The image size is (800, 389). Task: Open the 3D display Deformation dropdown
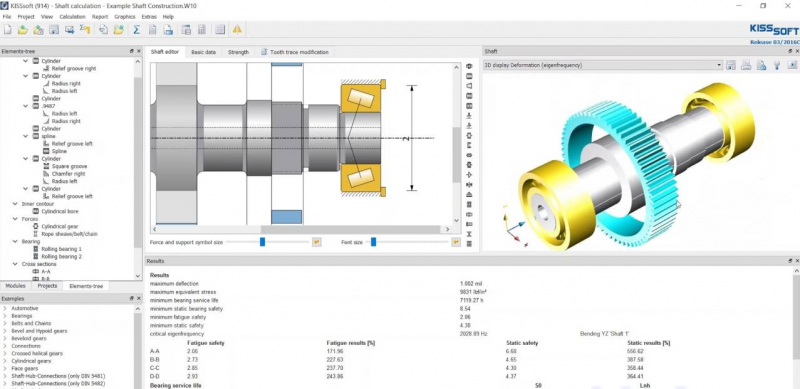[603, 65]
